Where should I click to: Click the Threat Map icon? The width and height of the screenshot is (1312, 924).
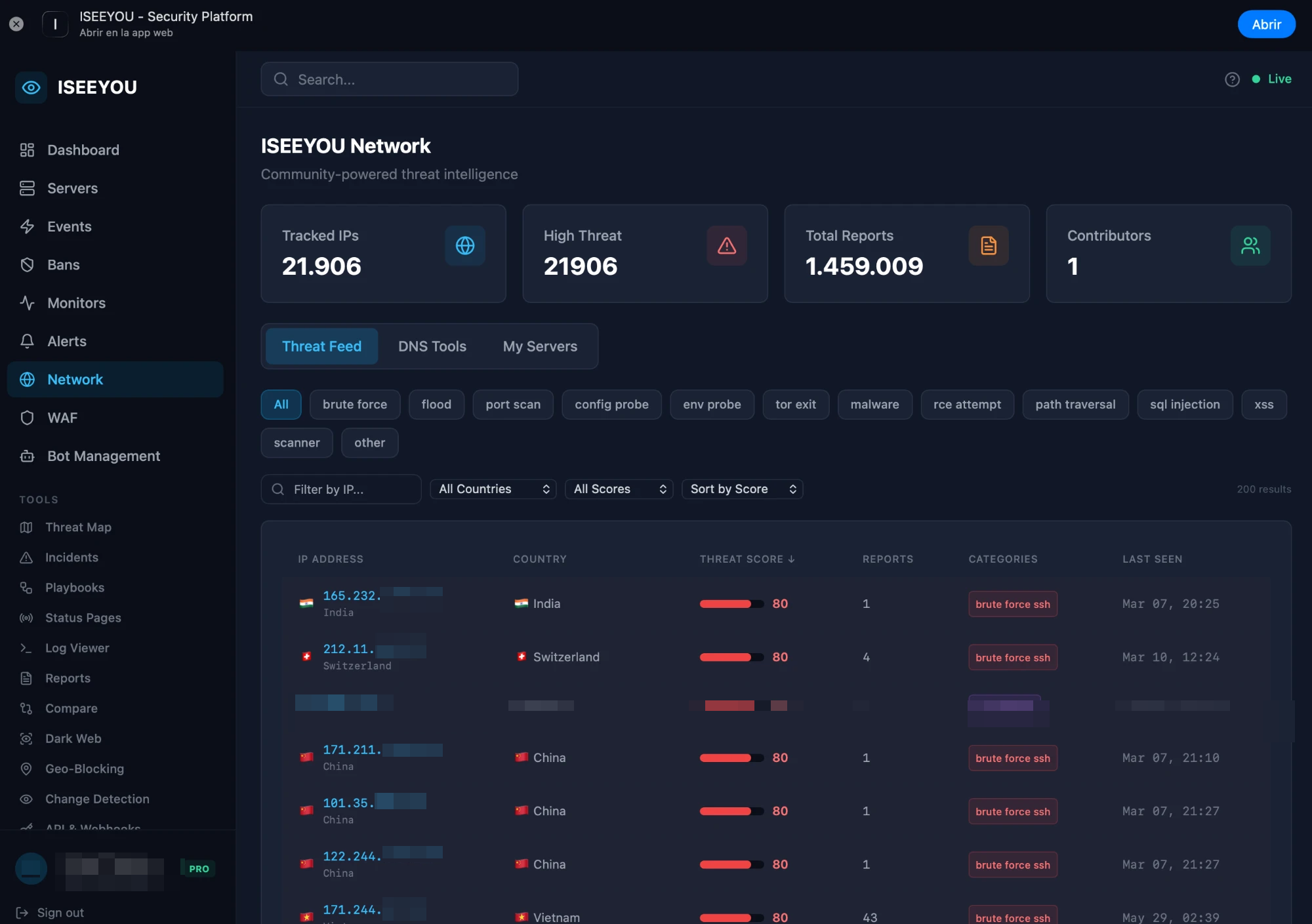(26, 527)
